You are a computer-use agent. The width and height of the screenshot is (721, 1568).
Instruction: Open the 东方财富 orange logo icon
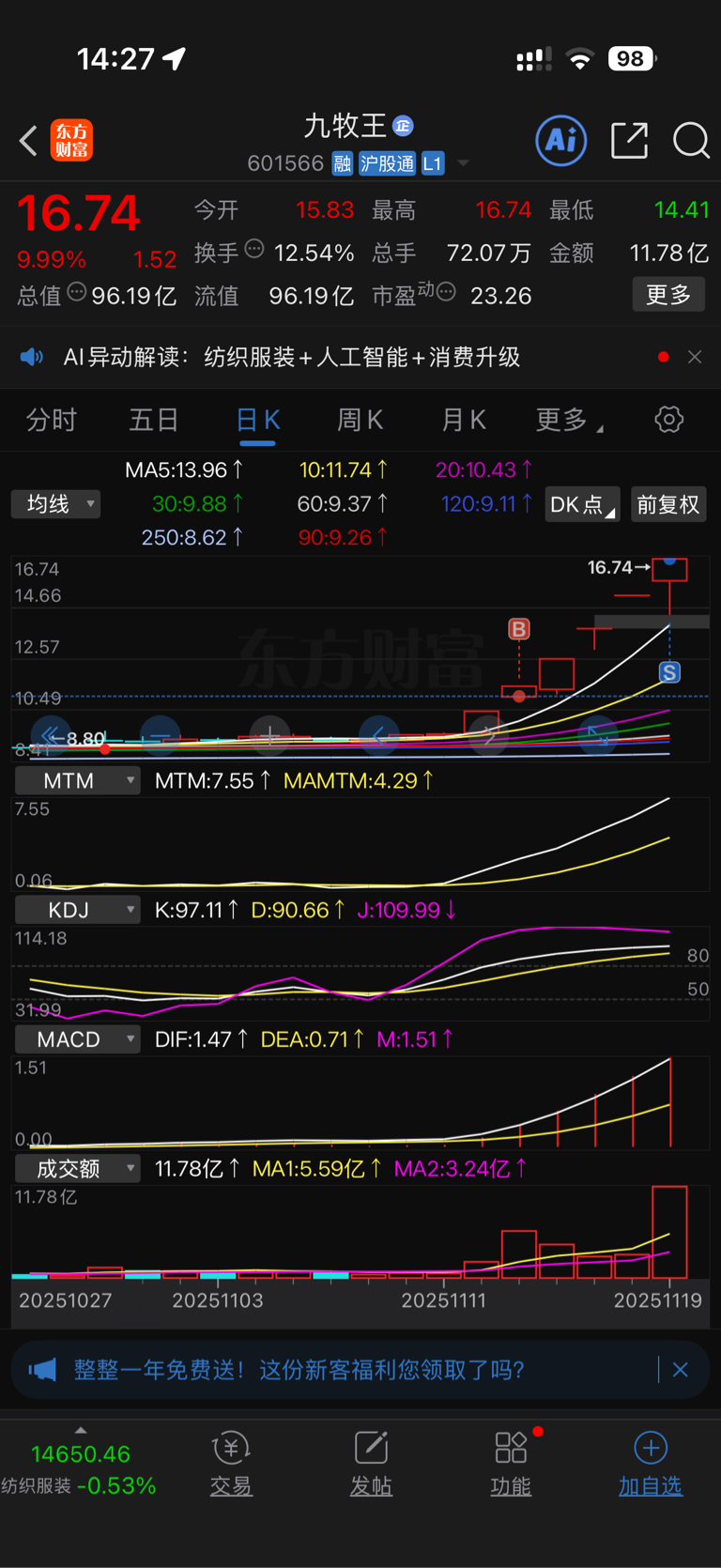[71, 141]
